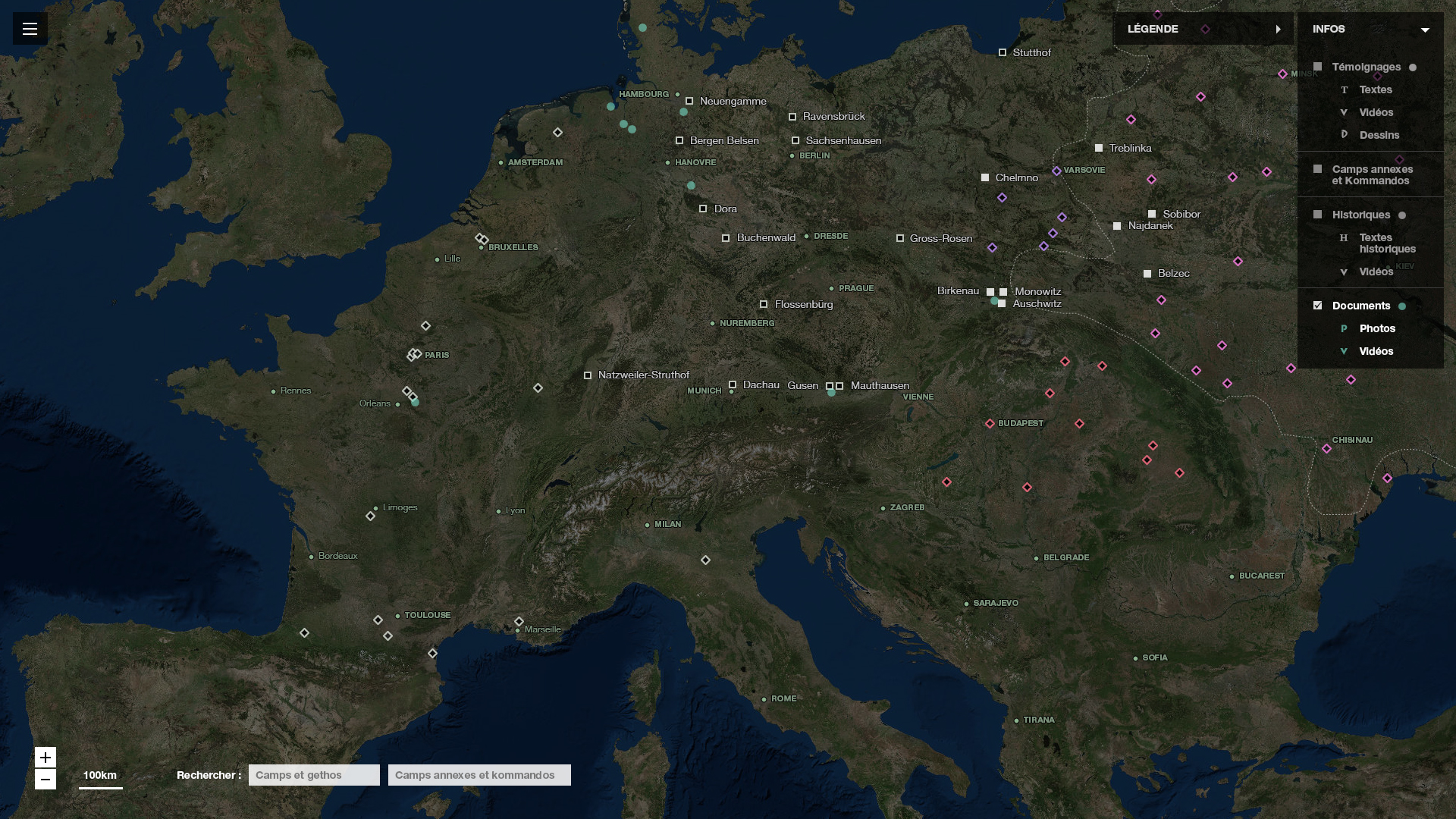Select Photos under Documents
Image resolution: width=1456 pixels, height=819 pixels.
[x=1377, y=328]
